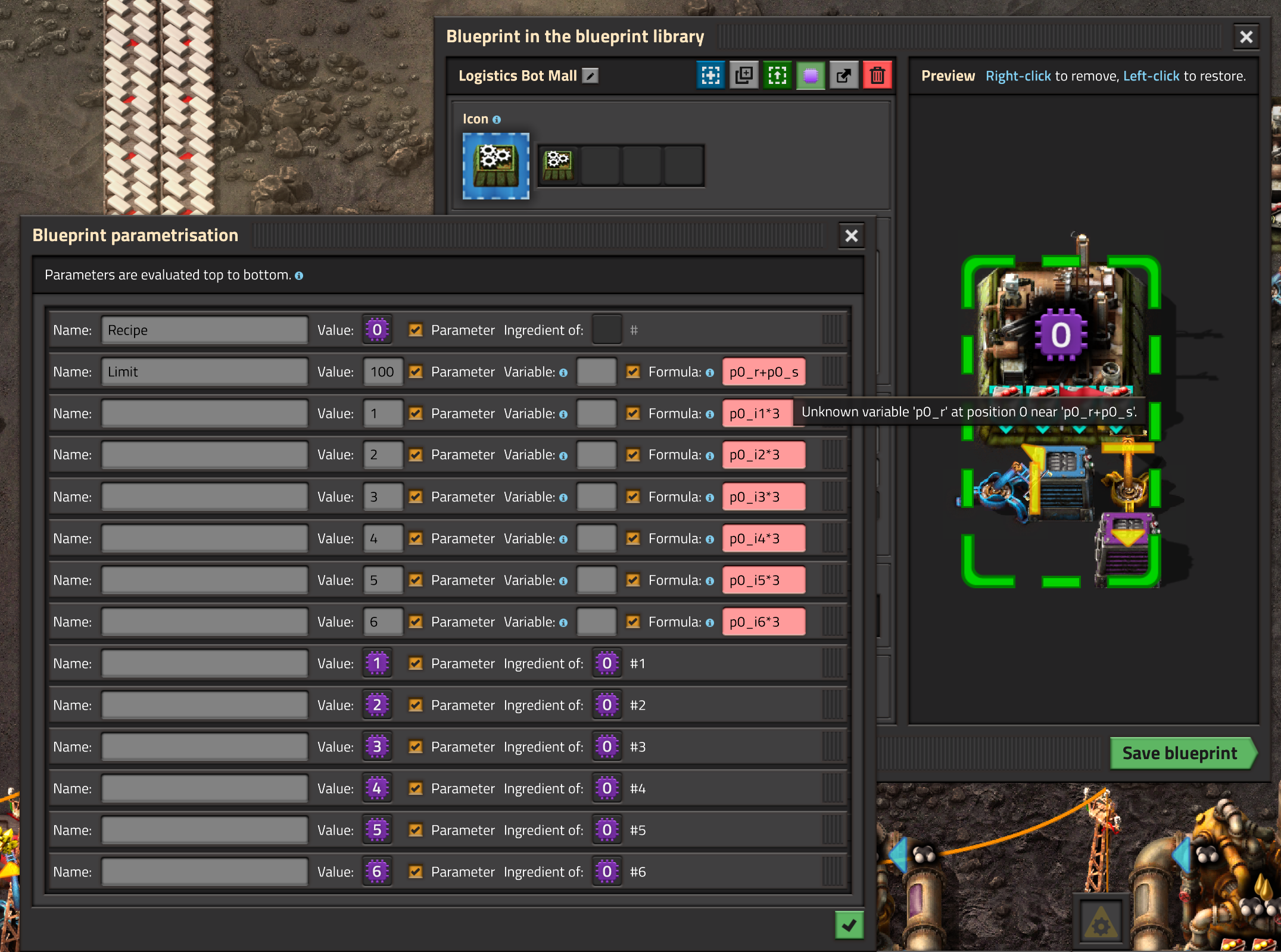The image size is (1281, 952).
Task: Close the Blueprint parametrisation dialog
Action: pos(852,236)
